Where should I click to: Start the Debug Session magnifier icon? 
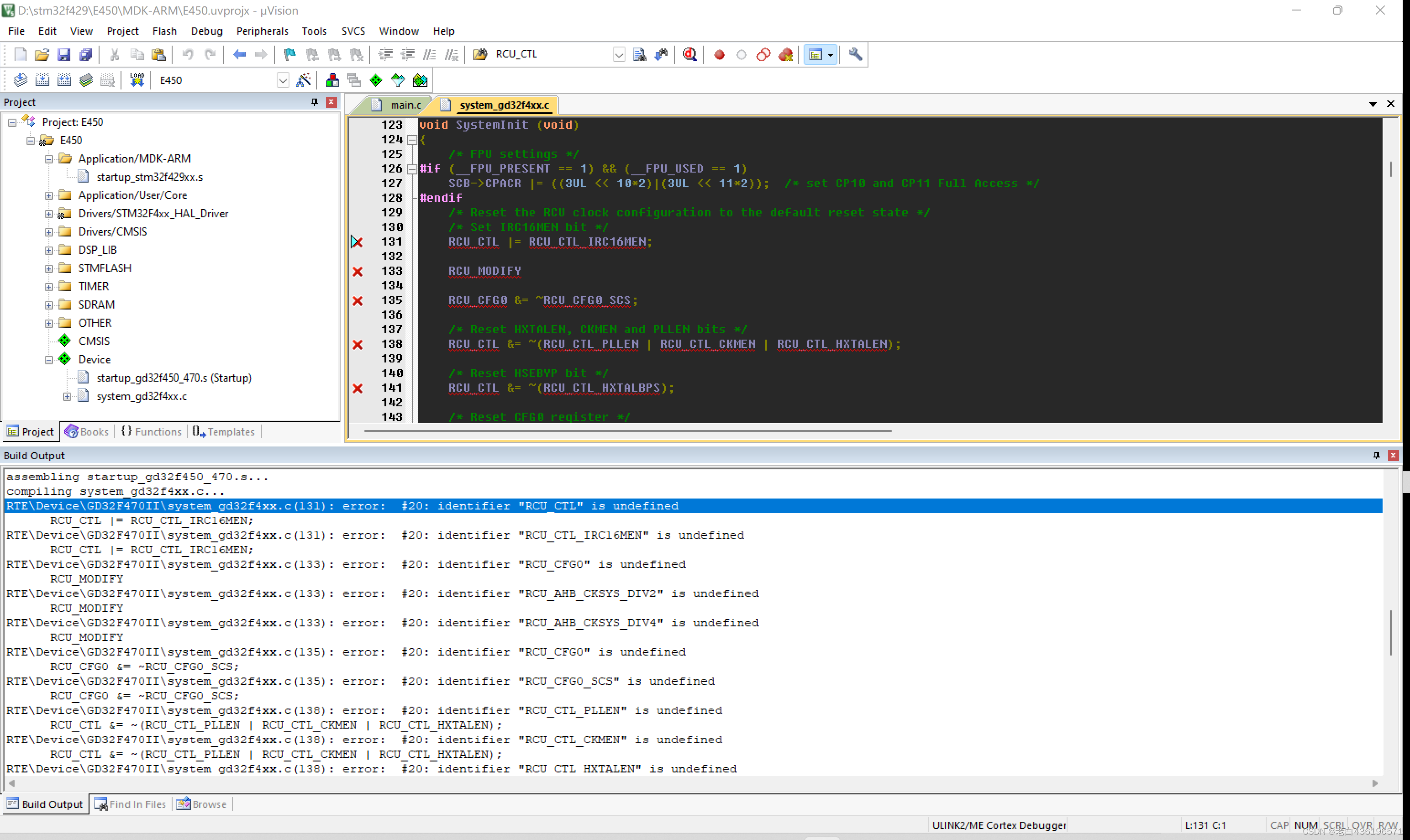pyautogui.click(x=689, y=54)
